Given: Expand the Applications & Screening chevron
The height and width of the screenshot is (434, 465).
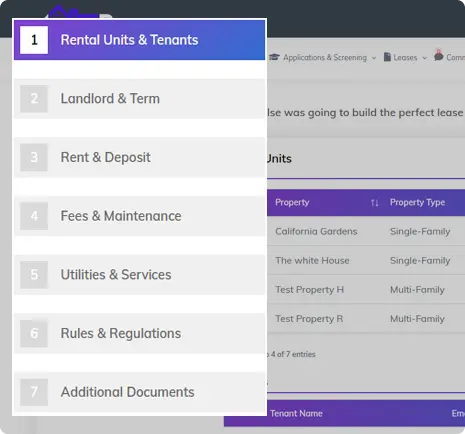Looking at the screenshot, I should tap(374, 58).
